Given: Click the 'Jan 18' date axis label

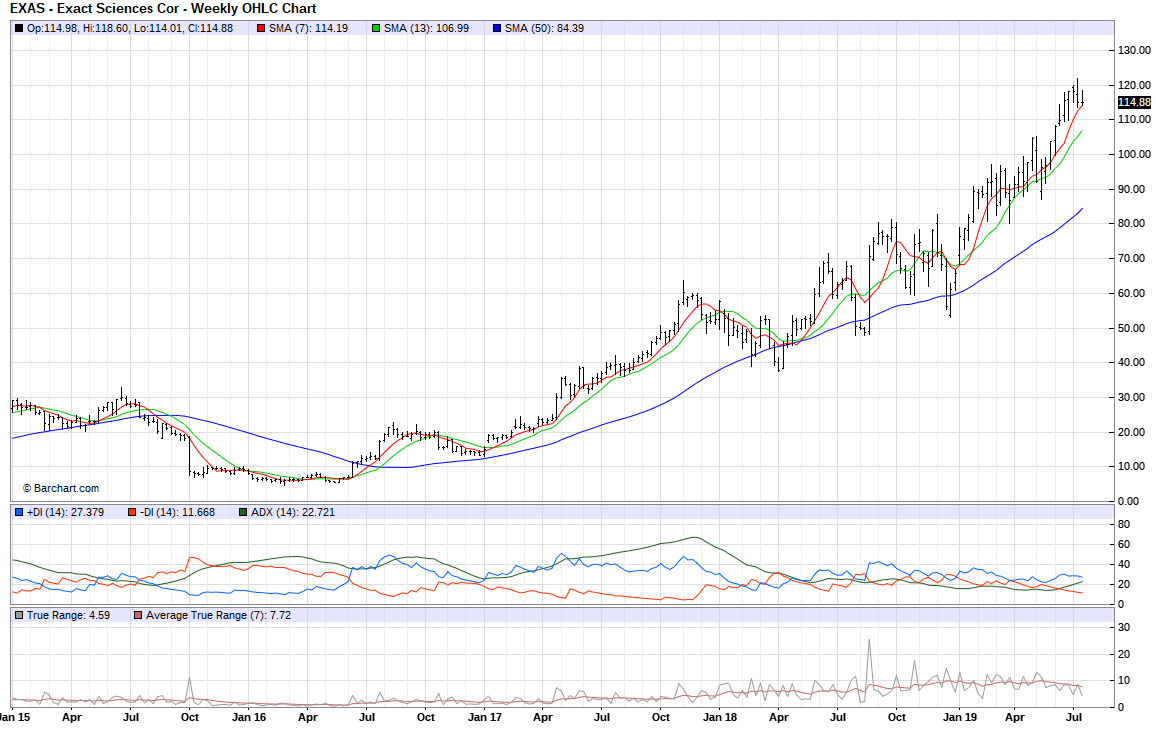Looking at the screenshot, I should 720,717.
